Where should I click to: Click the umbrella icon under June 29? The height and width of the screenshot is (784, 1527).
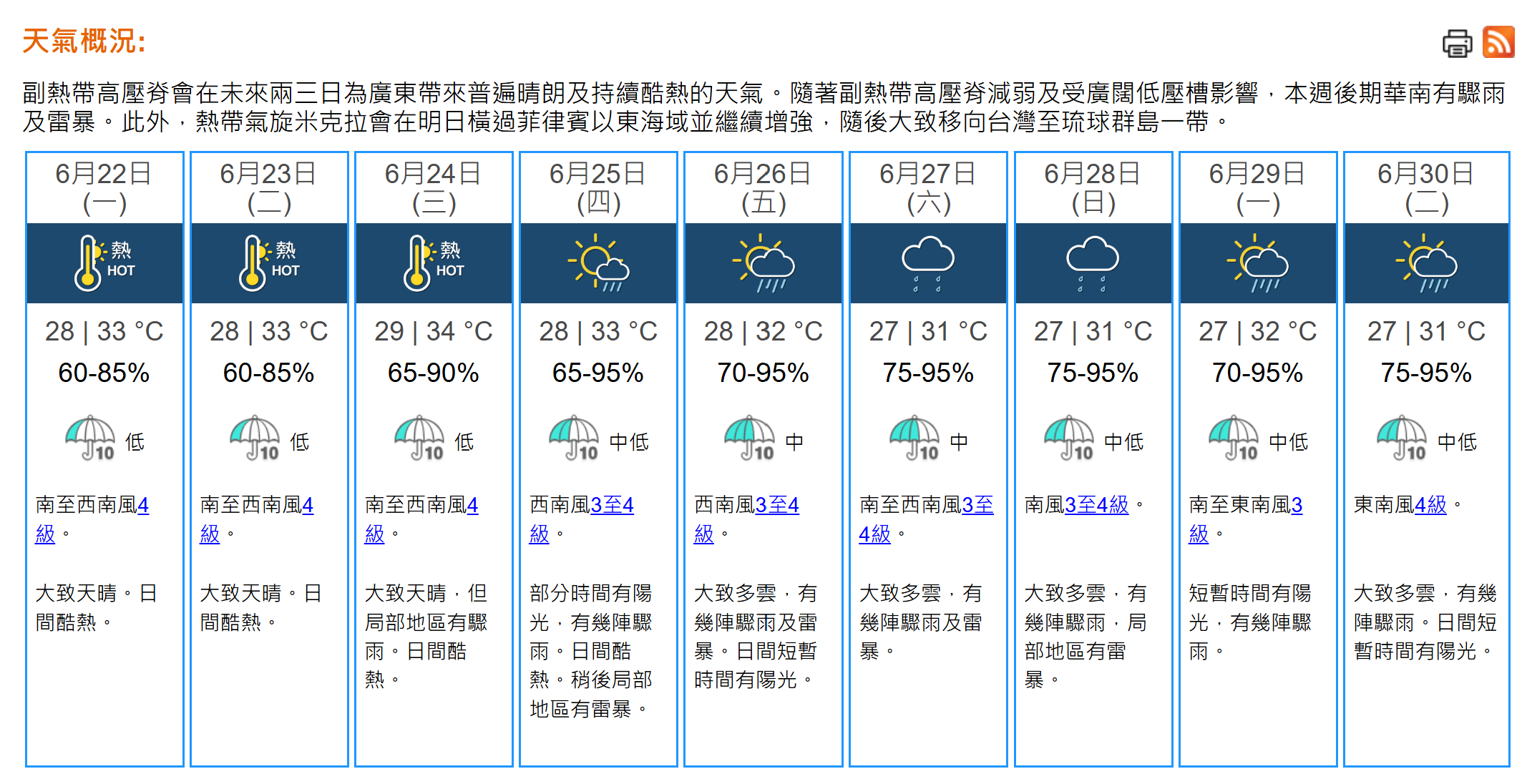coord(1233,437)
